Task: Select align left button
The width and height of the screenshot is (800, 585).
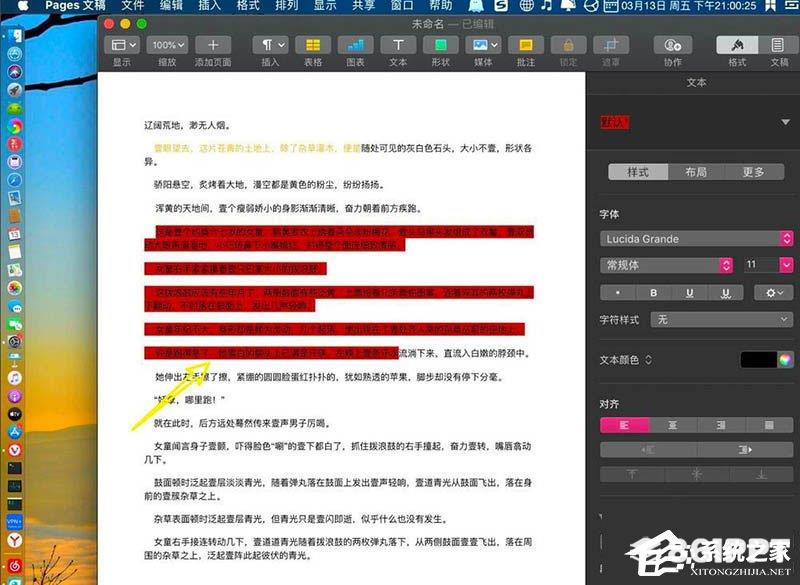Action: 624,425
